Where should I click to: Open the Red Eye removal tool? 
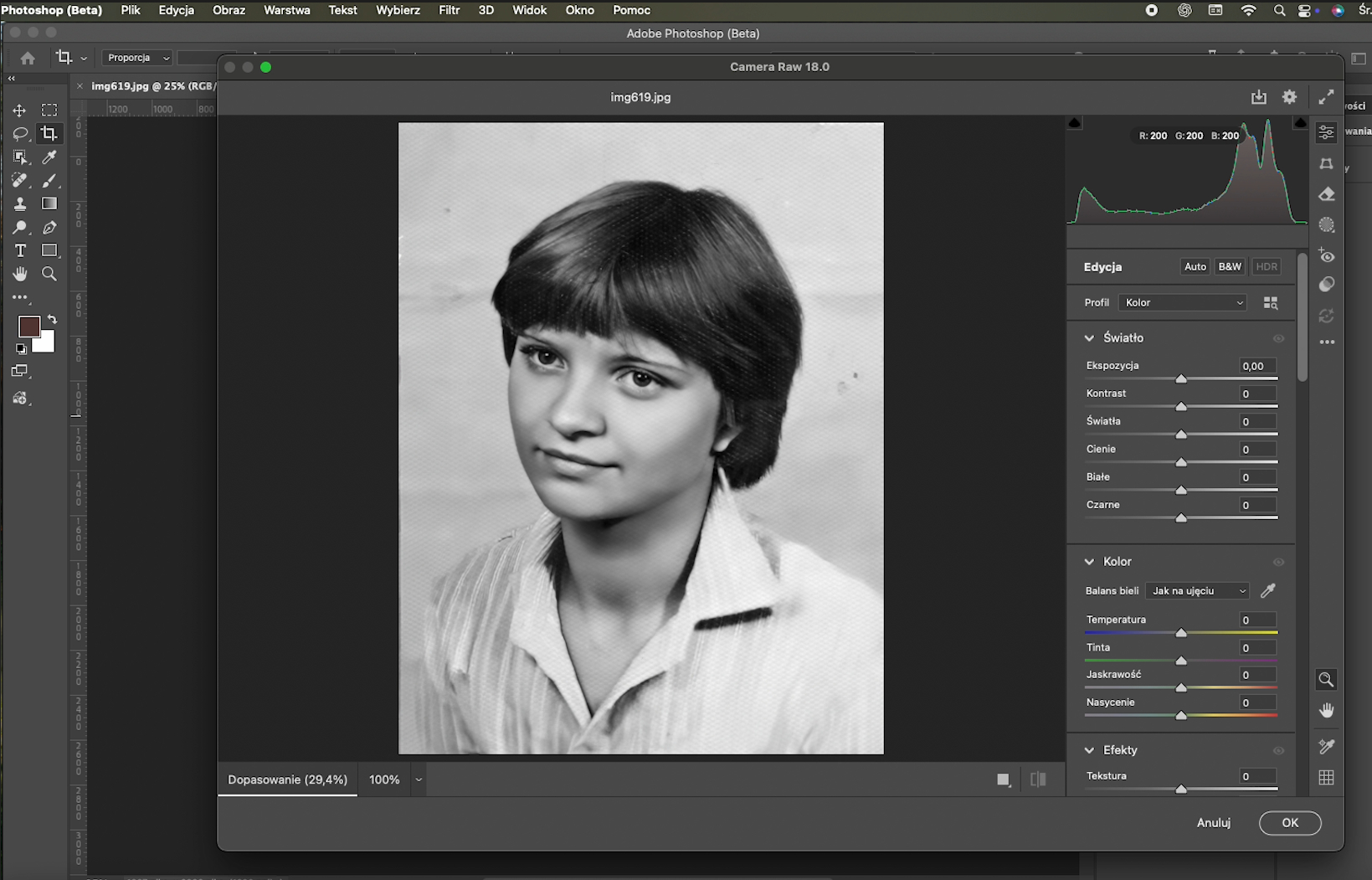(x=1327, y=255)
